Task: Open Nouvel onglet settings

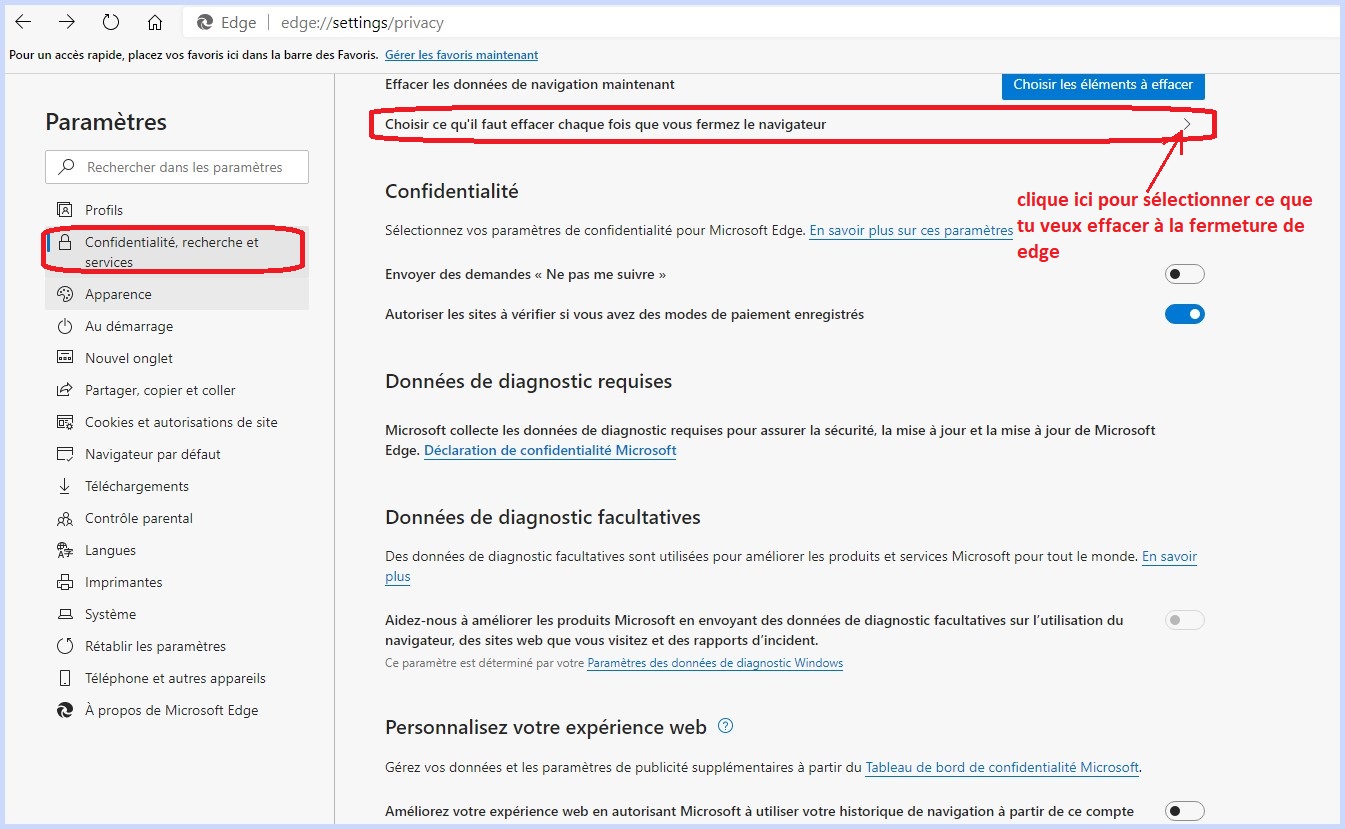Action: click(x=177, y=358)
